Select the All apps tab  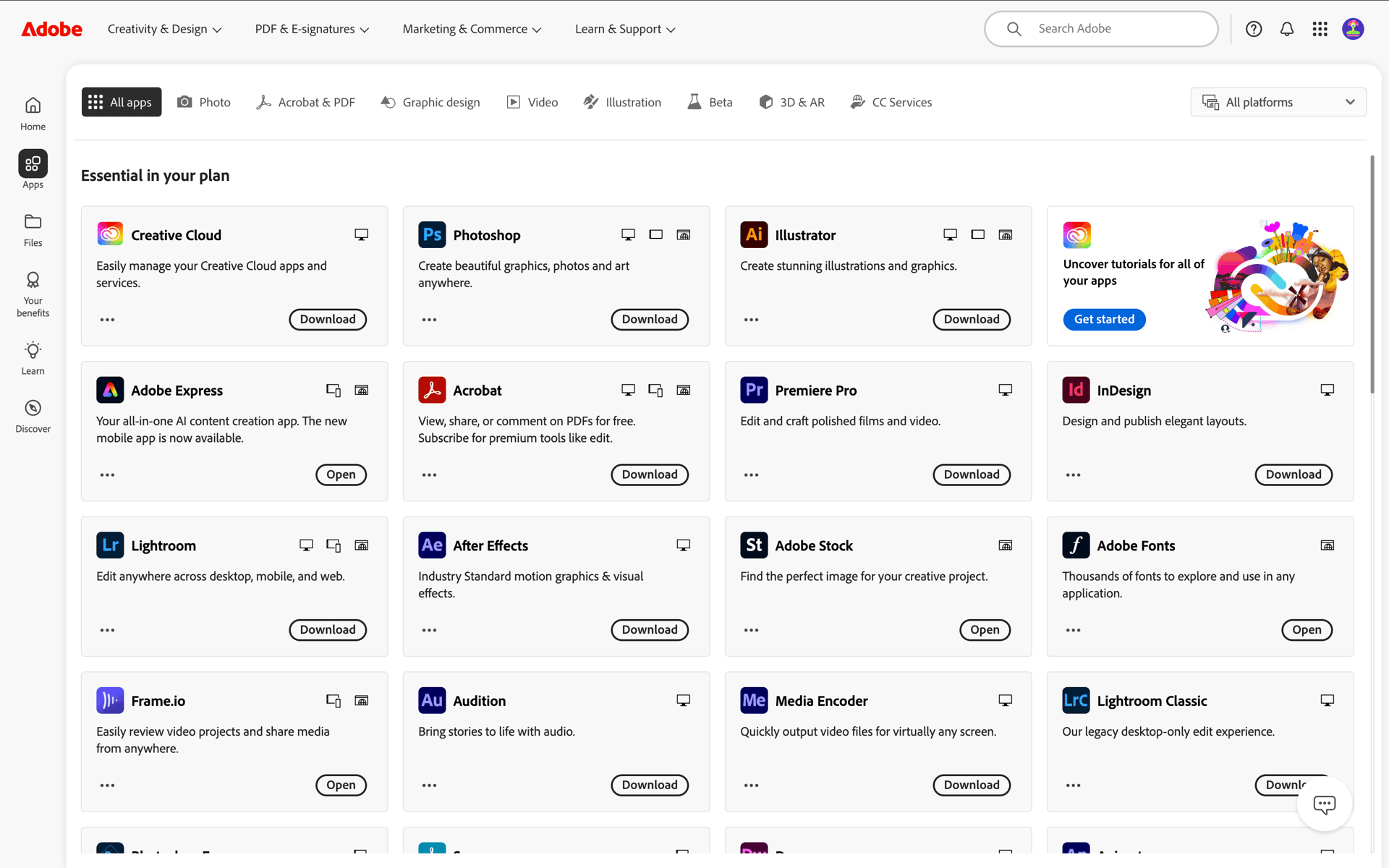pyautogui.click(x=121, y=102)
